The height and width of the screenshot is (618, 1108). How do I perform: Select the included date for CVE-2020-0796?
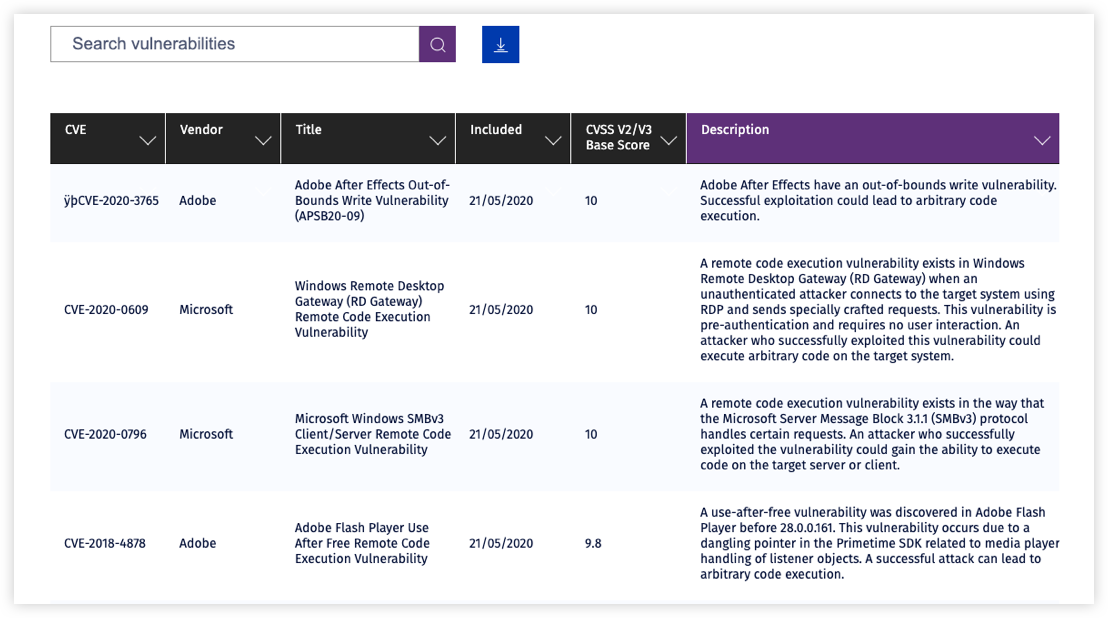(501, 434)
